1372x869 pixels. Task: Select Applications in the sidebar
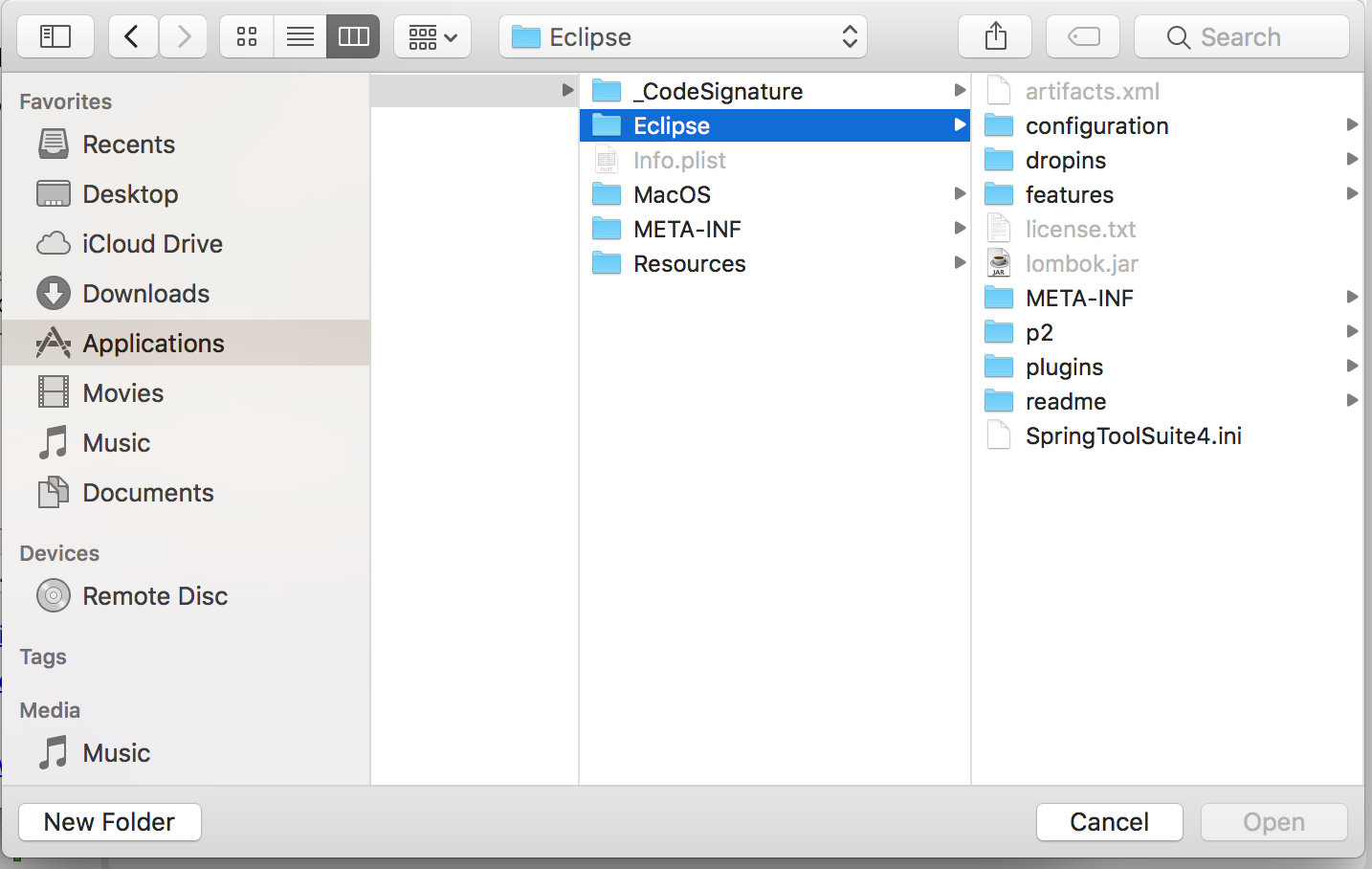point(186,343)
